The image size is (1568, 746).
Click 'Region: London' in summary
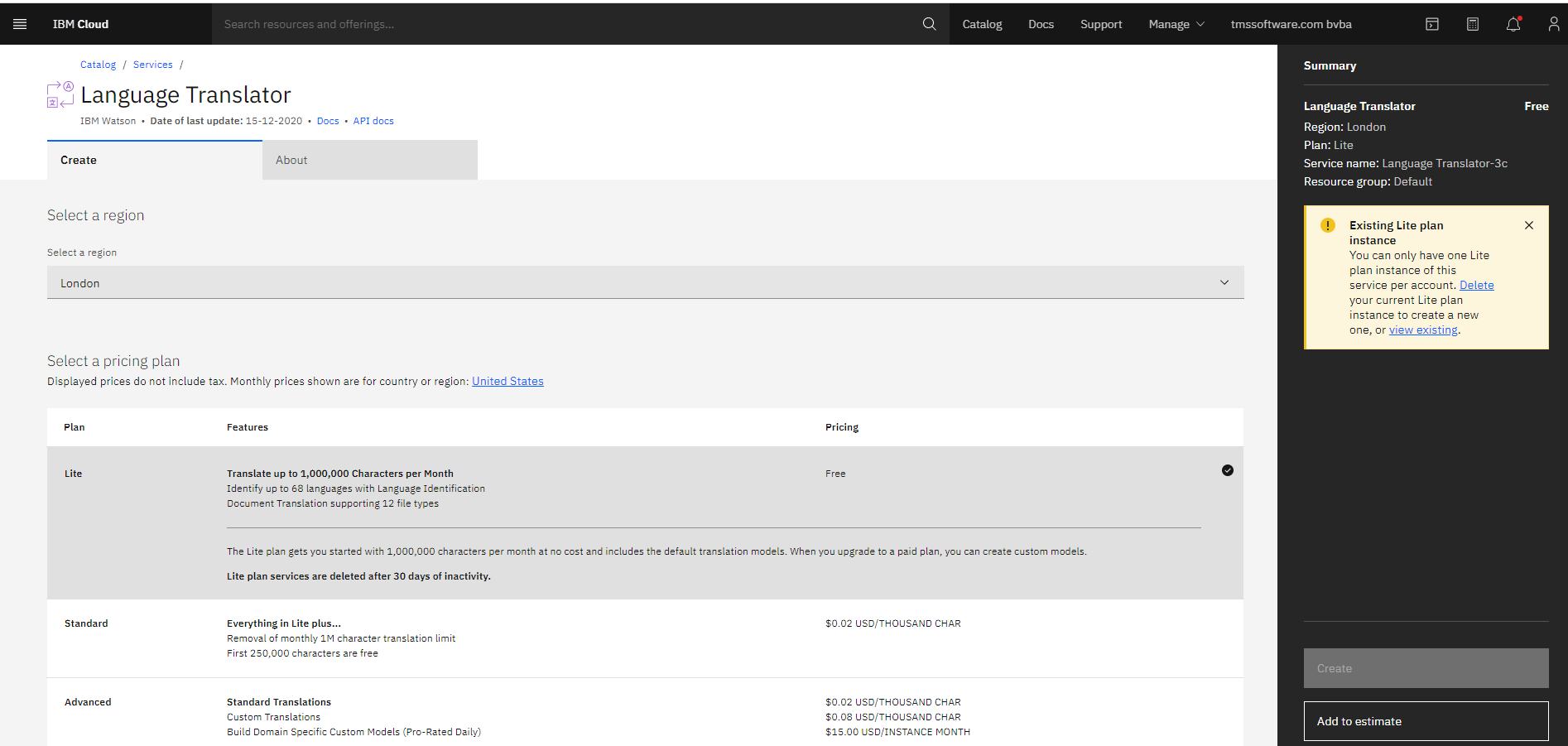click(1344, 127)
